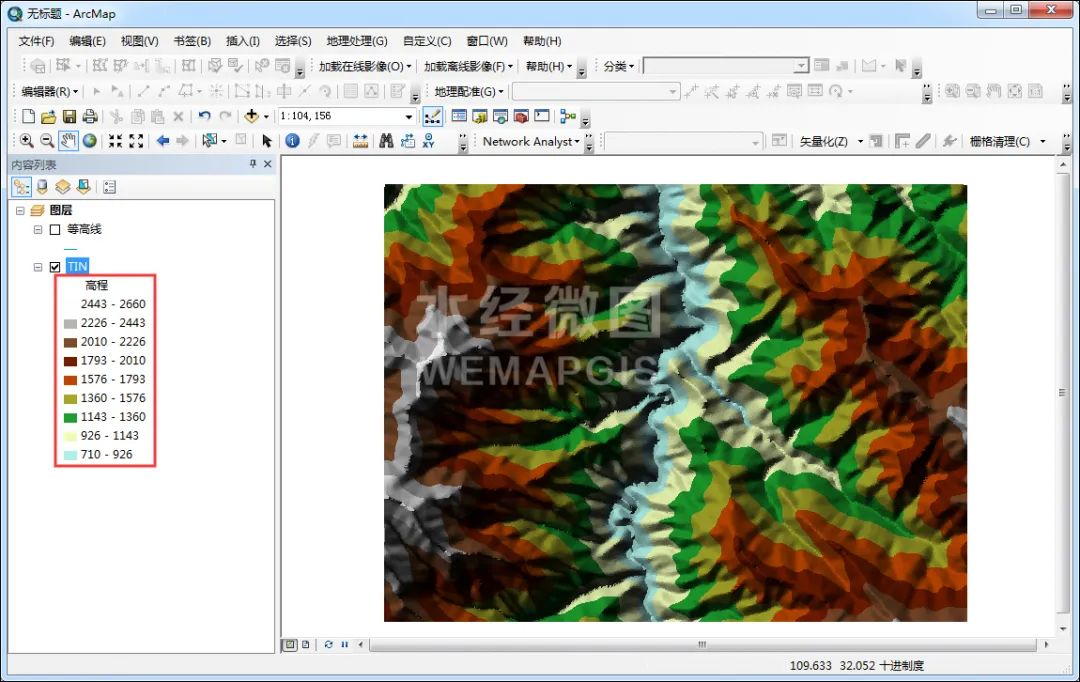Save the map document
Screen dimensions: 1080x682
coord(69,116)
